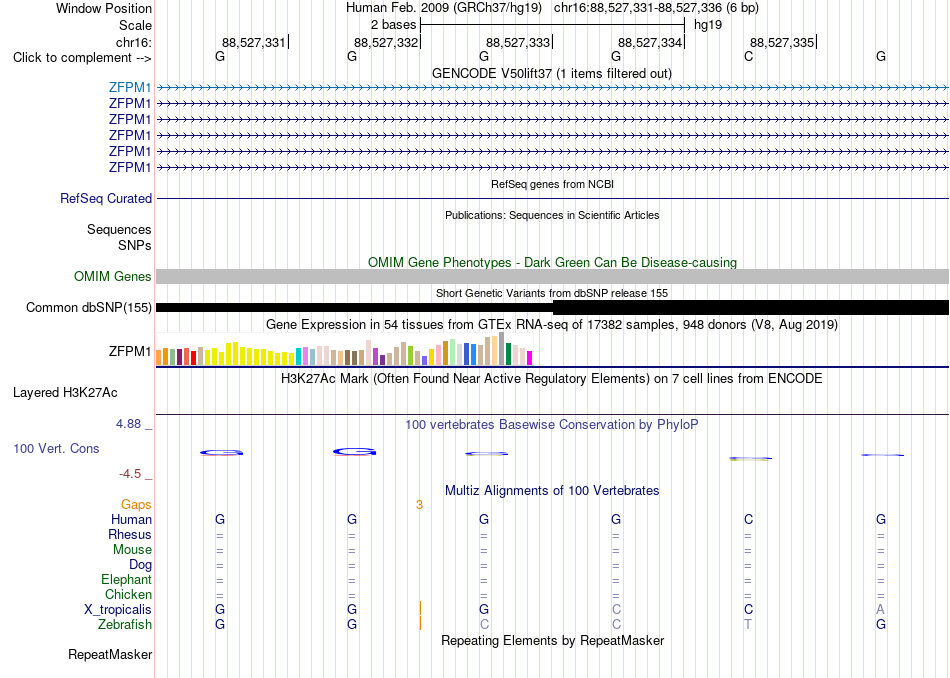Click the Elephant species label
950x678 pixels.
tap(126, 579)
